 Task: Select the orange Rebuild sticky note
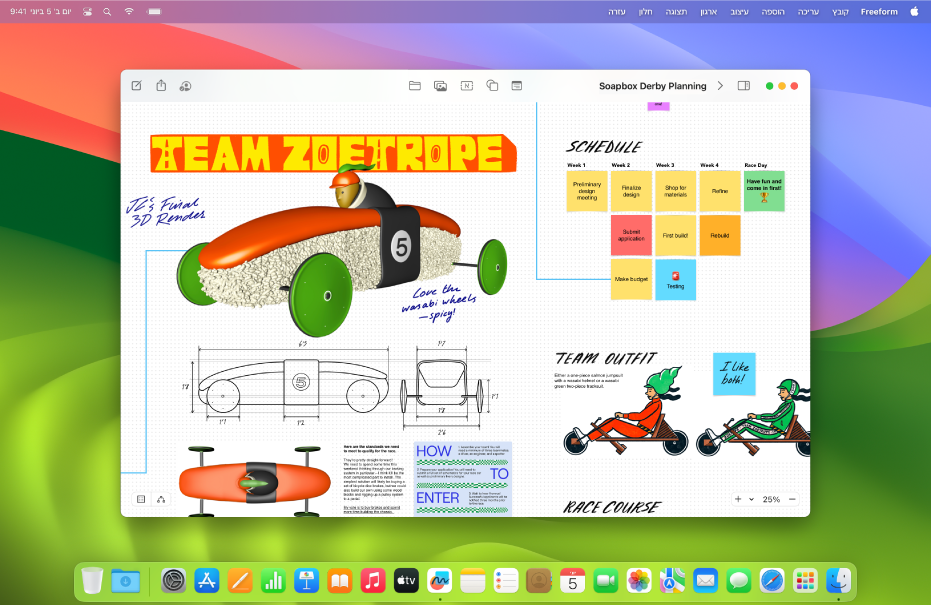[720, 235]
